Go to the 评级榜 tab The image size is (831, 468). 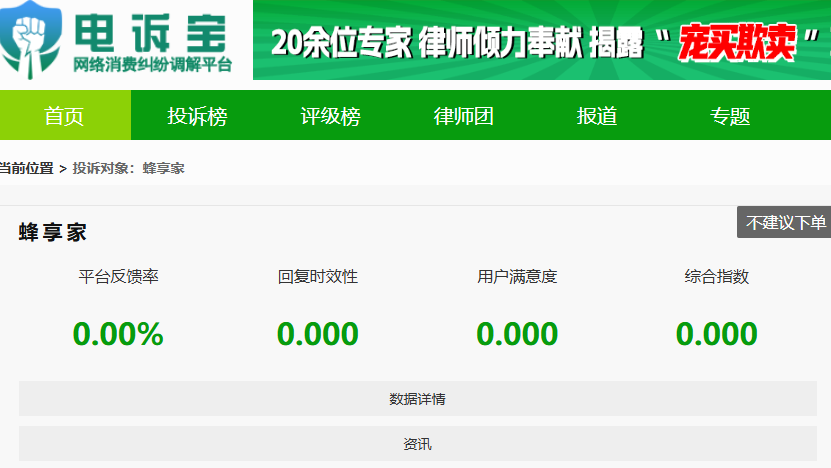coord(330,116)
